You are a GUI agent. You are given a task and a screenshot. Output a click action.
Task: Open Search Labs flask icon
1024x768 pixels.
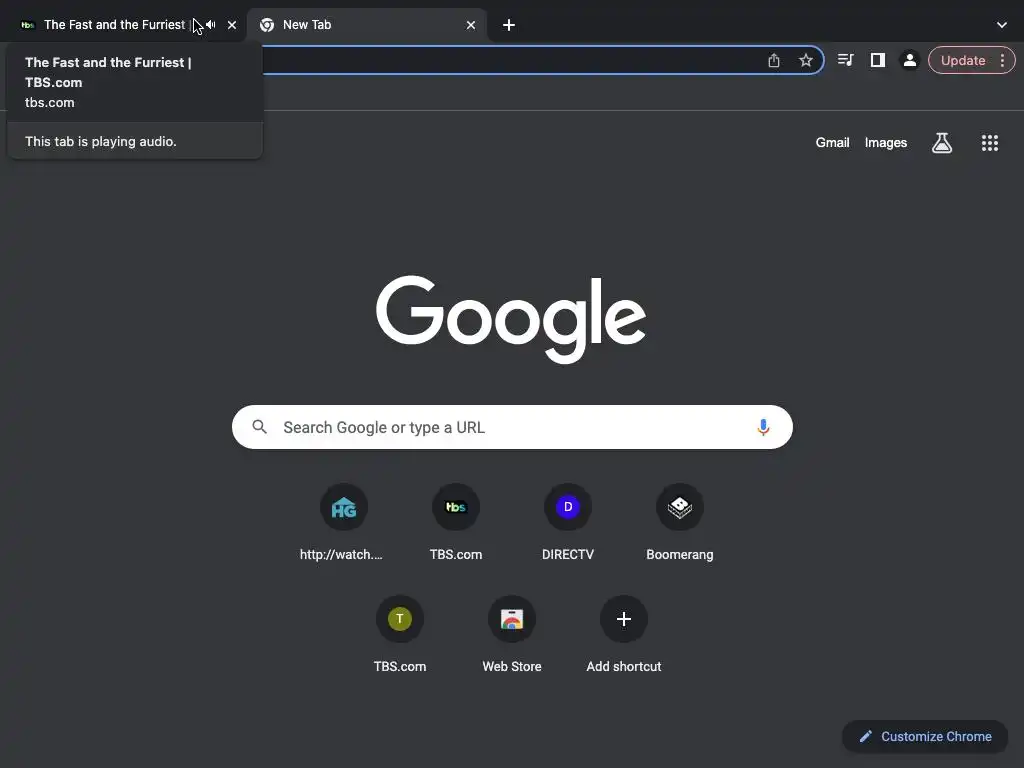(x=942, y=142)
